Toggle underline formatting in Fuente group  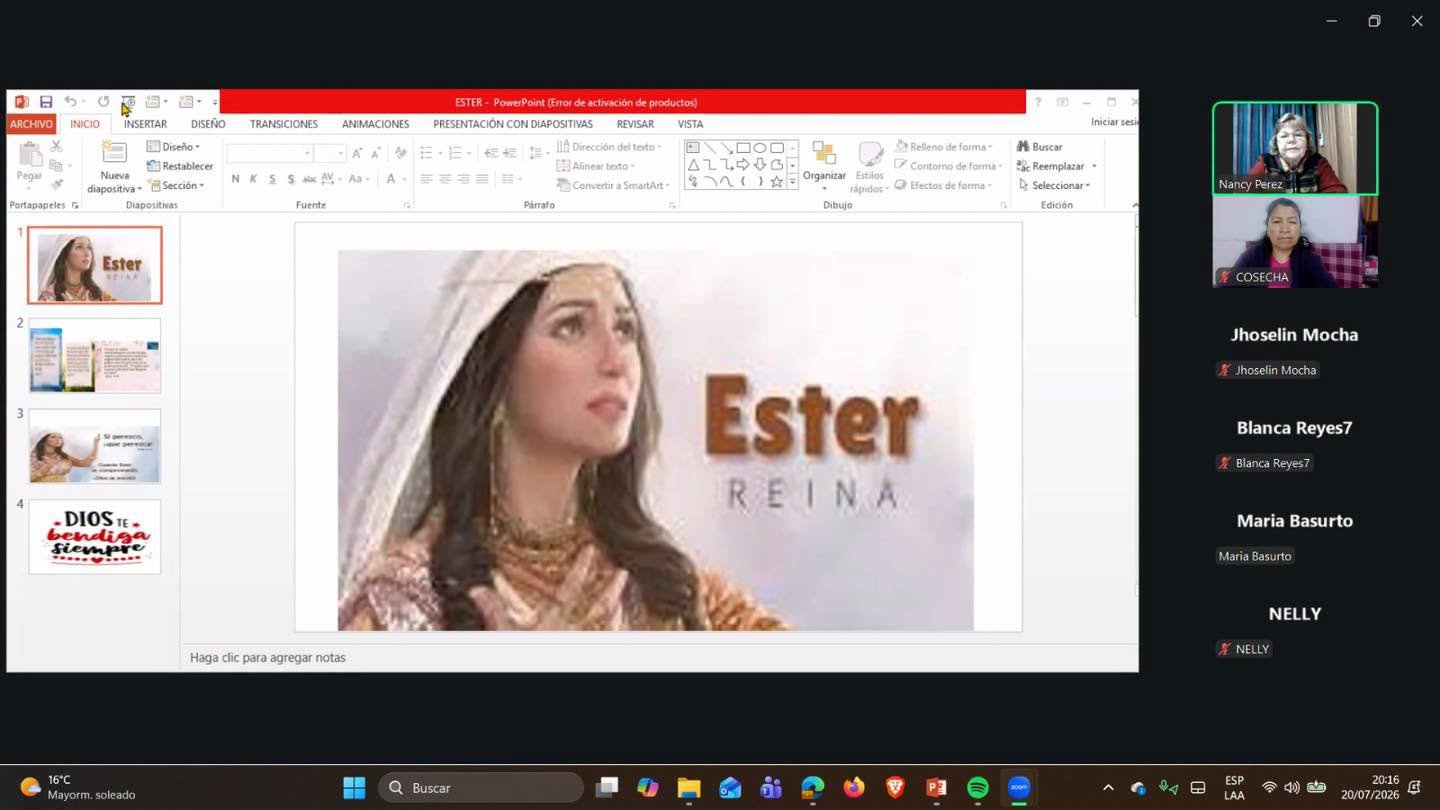(272, 179)
